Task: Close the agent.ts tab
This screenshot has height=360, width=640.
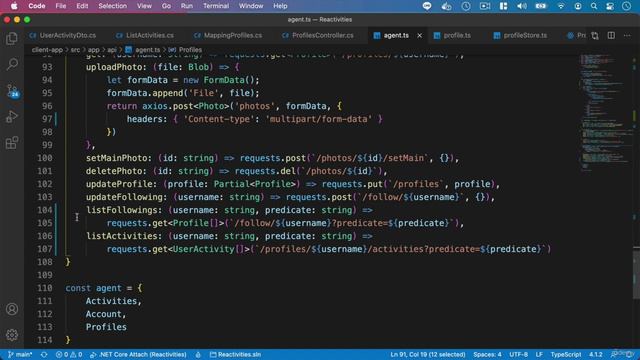Action: 420,36
